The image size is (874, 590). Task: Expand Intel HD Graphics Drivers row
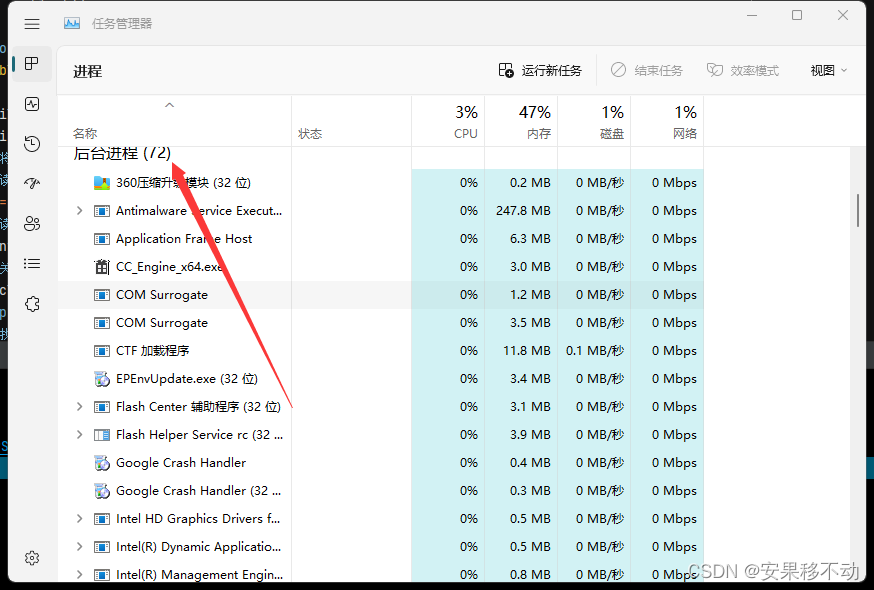79,519
